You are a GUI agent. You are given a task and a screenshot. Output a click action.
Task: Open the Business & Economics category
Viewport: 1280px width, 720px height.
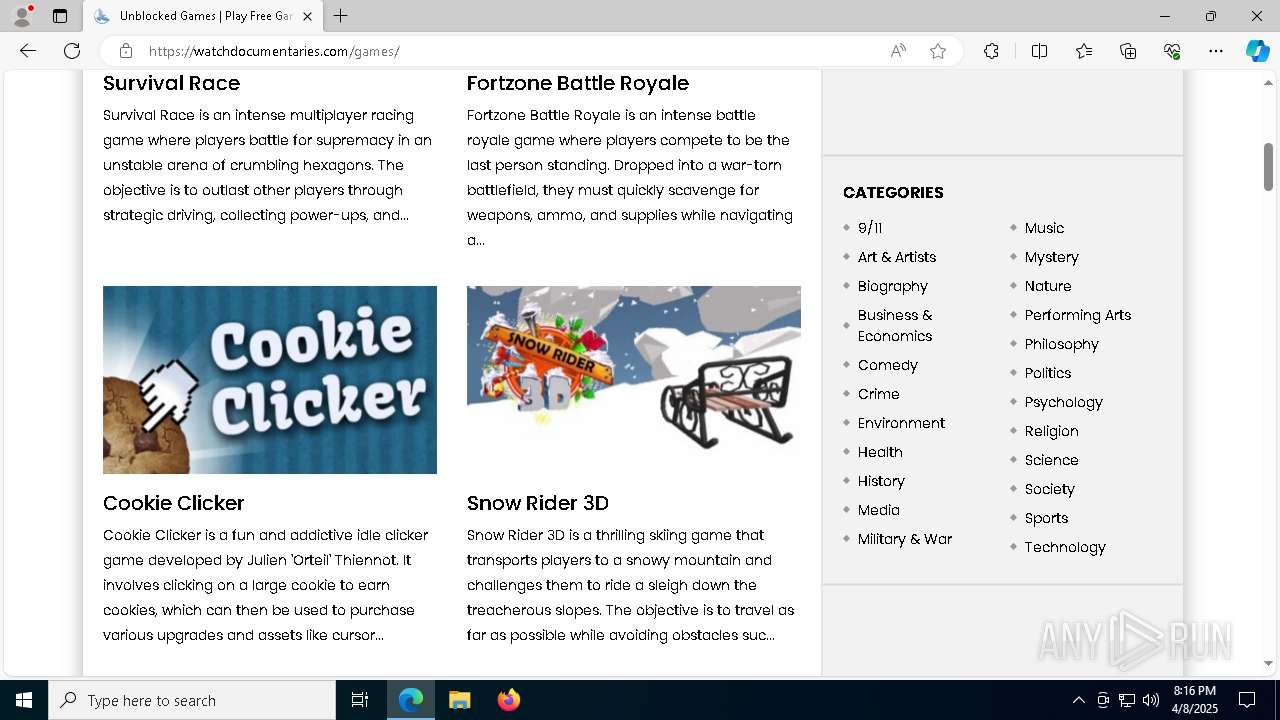coord(895,325)
